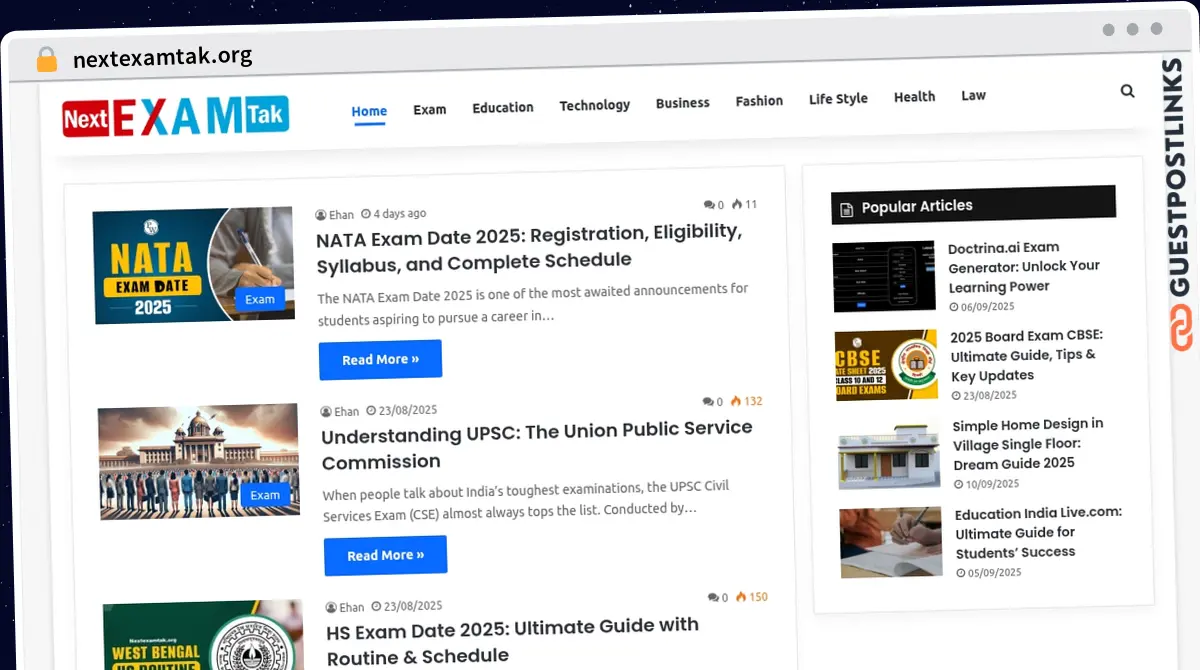Open the Simple Home Design article image
Viewport: 1200px width, 670px height.
[888, 454]
